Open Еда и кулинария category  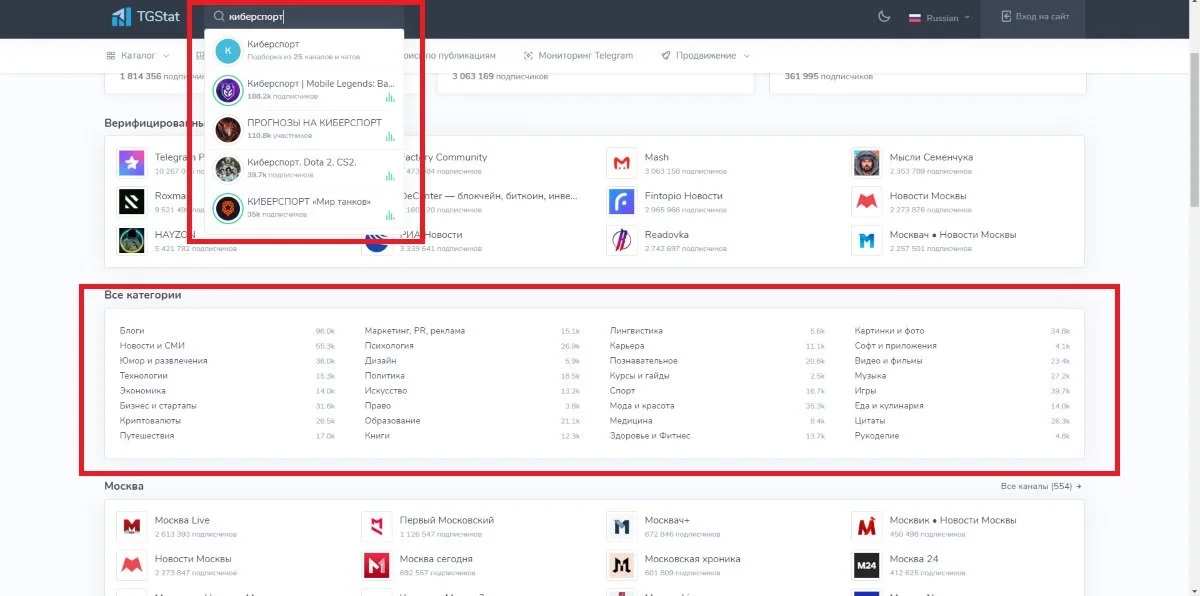(x=889, y=405)
